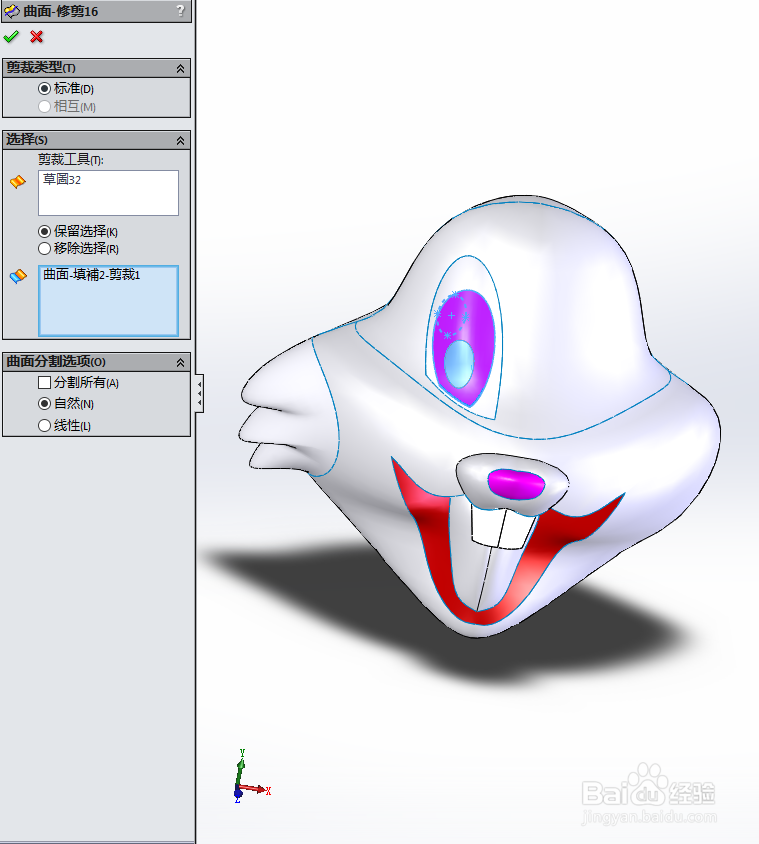
Task: Choose 移除选择(R) option
Action: tap(45, 248)
